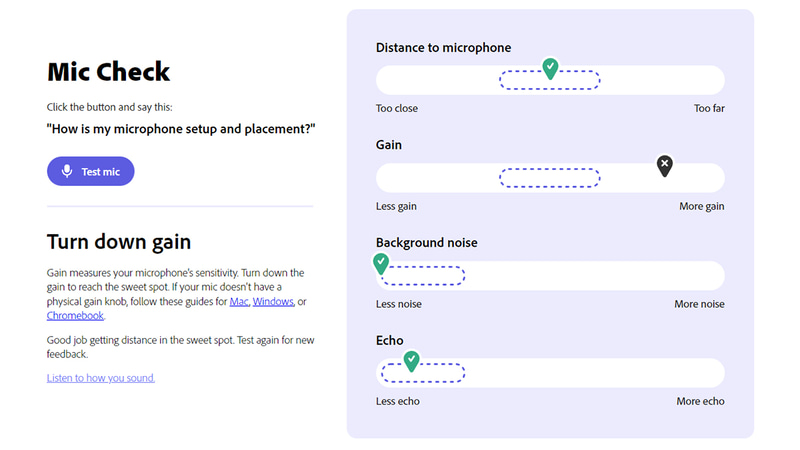Click the Gain sweet spot dashed zone

point(549,178)
